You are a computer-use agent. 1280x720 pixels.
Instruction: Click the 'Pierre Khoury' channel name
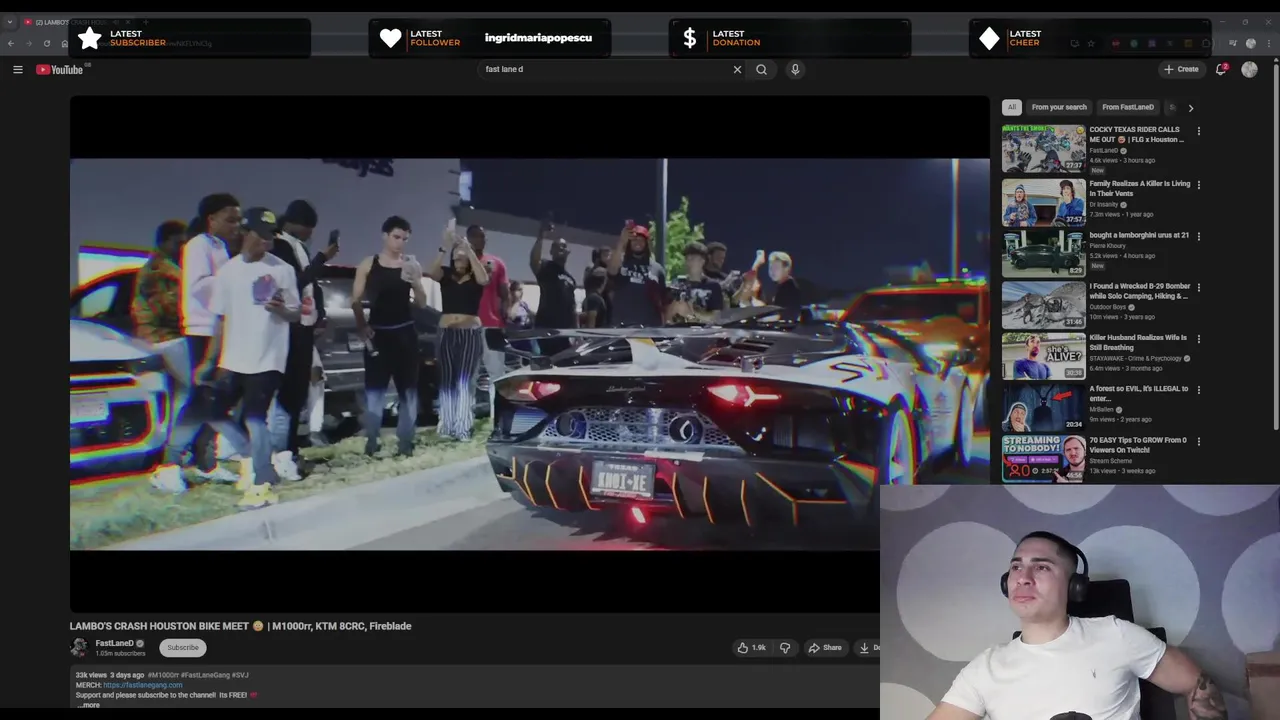coord(1107,245)
